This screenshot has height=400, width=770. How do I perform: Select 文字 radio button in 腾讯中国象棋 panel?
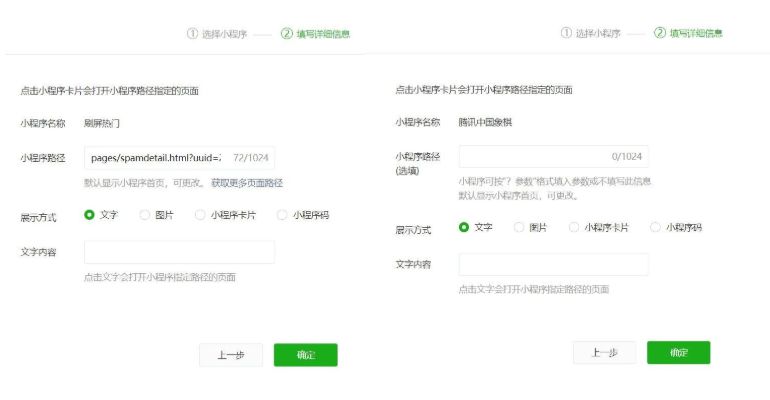tap(464, 227)
